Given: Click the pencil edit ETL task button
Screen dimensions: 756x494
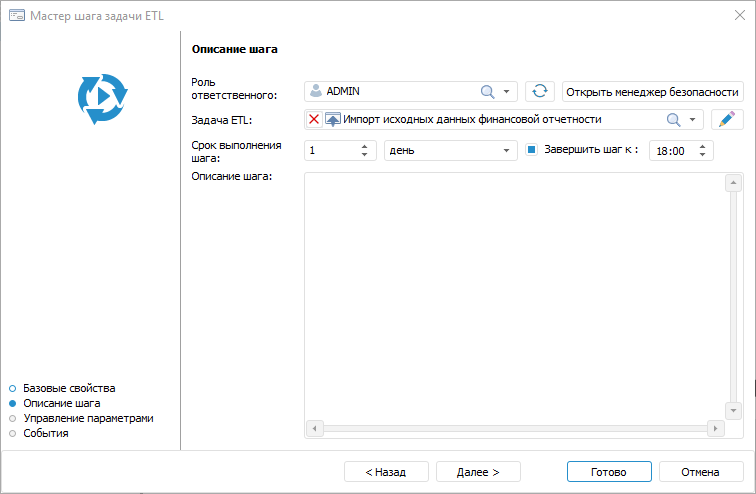Looking at the screenshot, I should pyautogui.click(x=727, y=120).
